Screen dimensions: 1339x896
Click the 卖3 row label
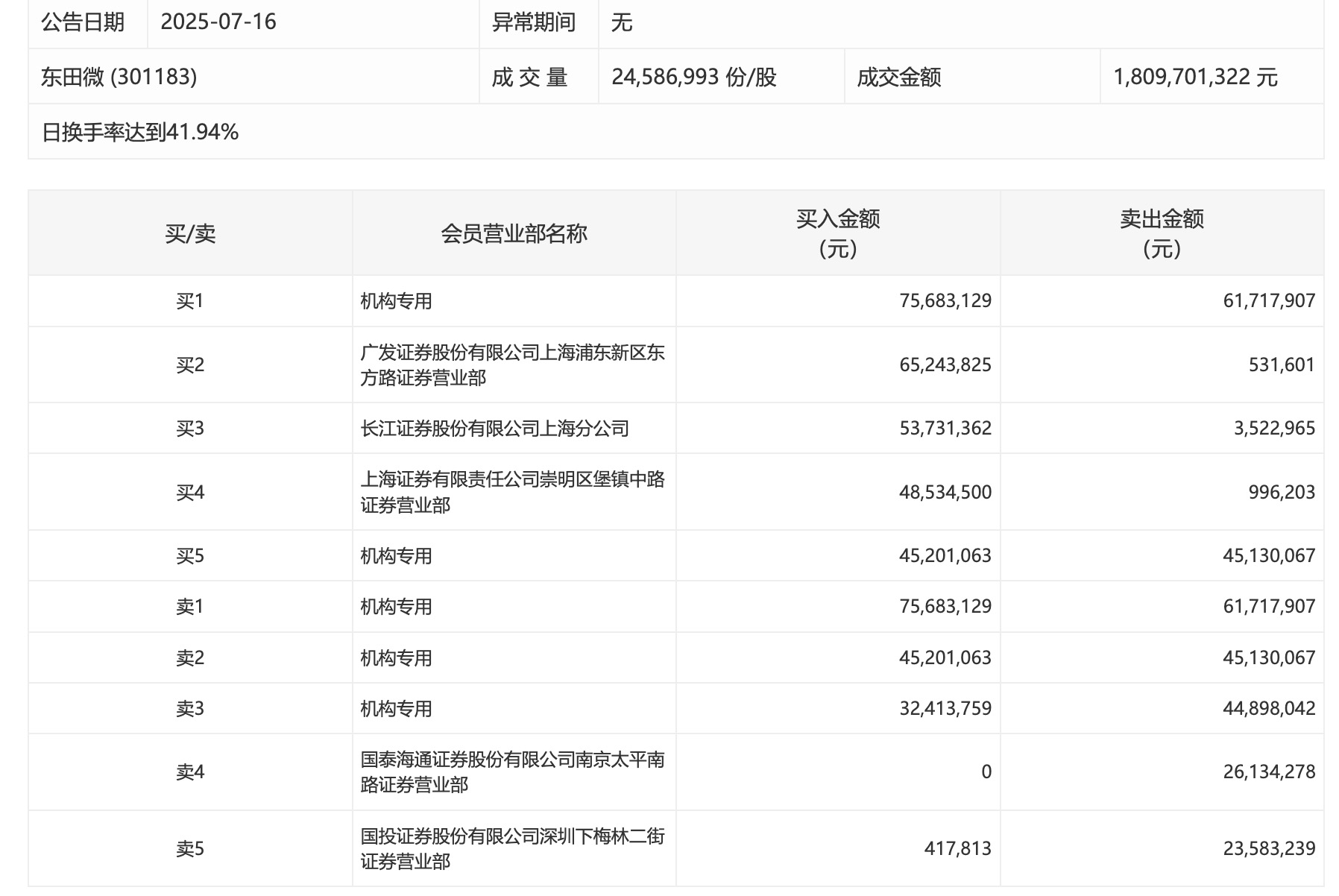[190, 708]
